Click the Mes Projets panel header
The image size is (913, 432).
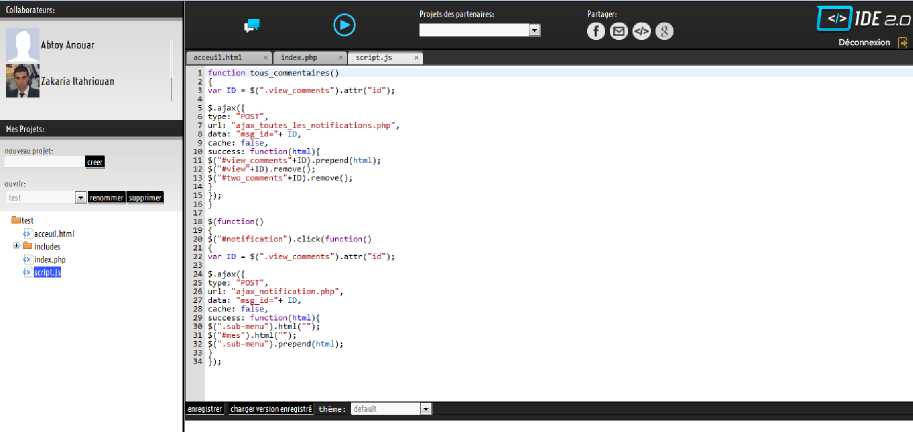91,129
